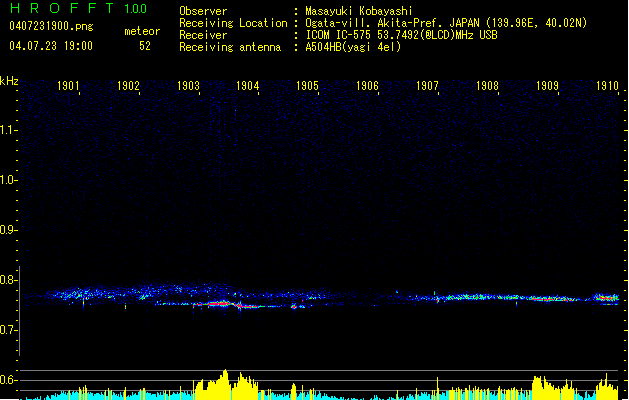Image resolution: width=629 pixels, height=400 pixels.
Task: Click the 1904 time label
Action: click(248, 86)
